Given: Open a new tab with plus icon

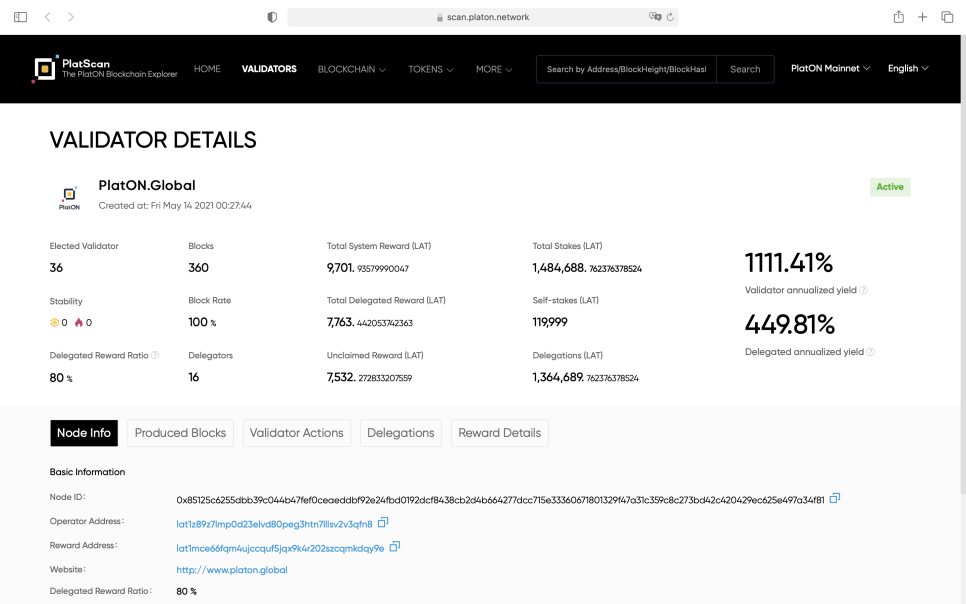Looking at the screenshot, I should (922, 17).
